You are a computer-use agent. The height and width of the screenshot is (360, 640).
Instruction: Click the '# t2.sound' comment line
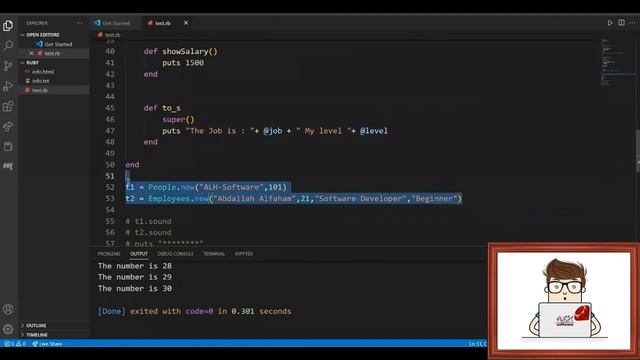[149, 232]
